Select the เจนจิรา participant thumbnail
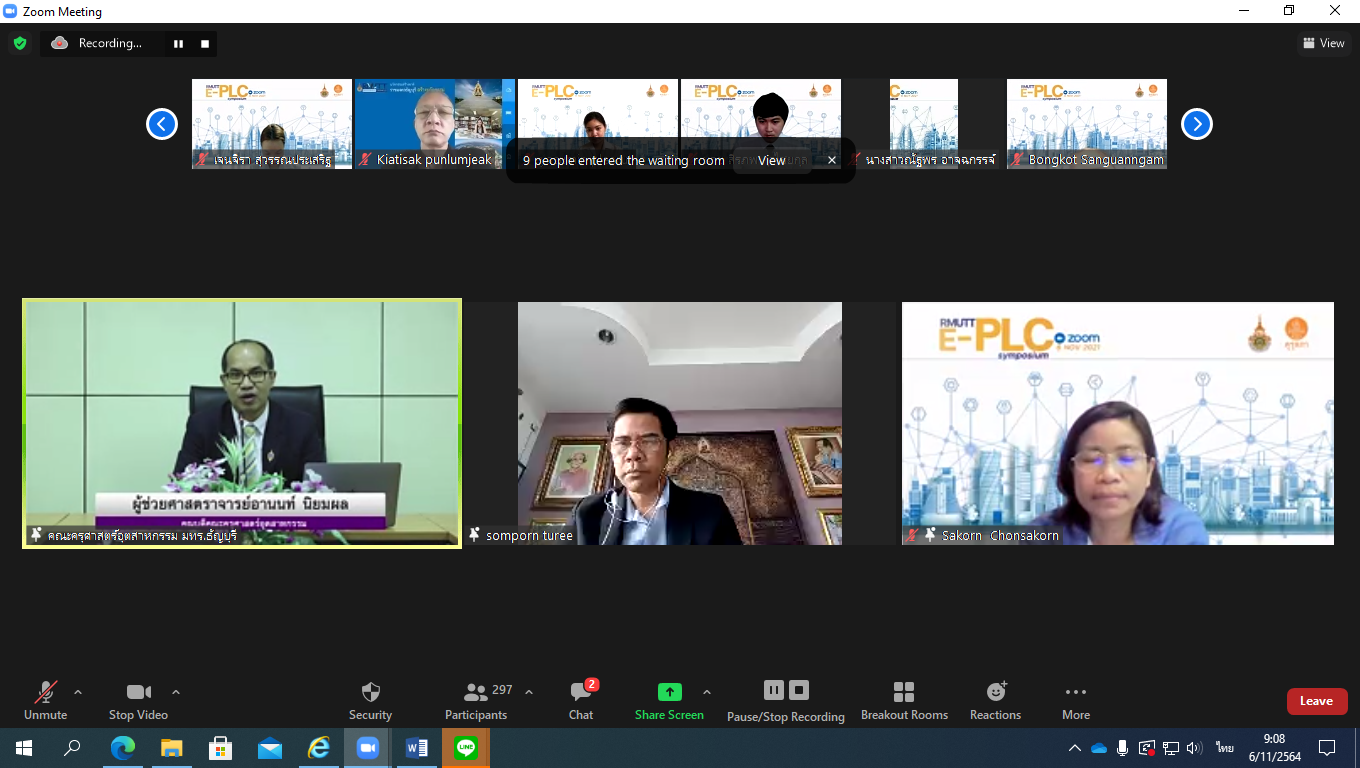This screenshot has width=1360, height=768. (272, 124)
